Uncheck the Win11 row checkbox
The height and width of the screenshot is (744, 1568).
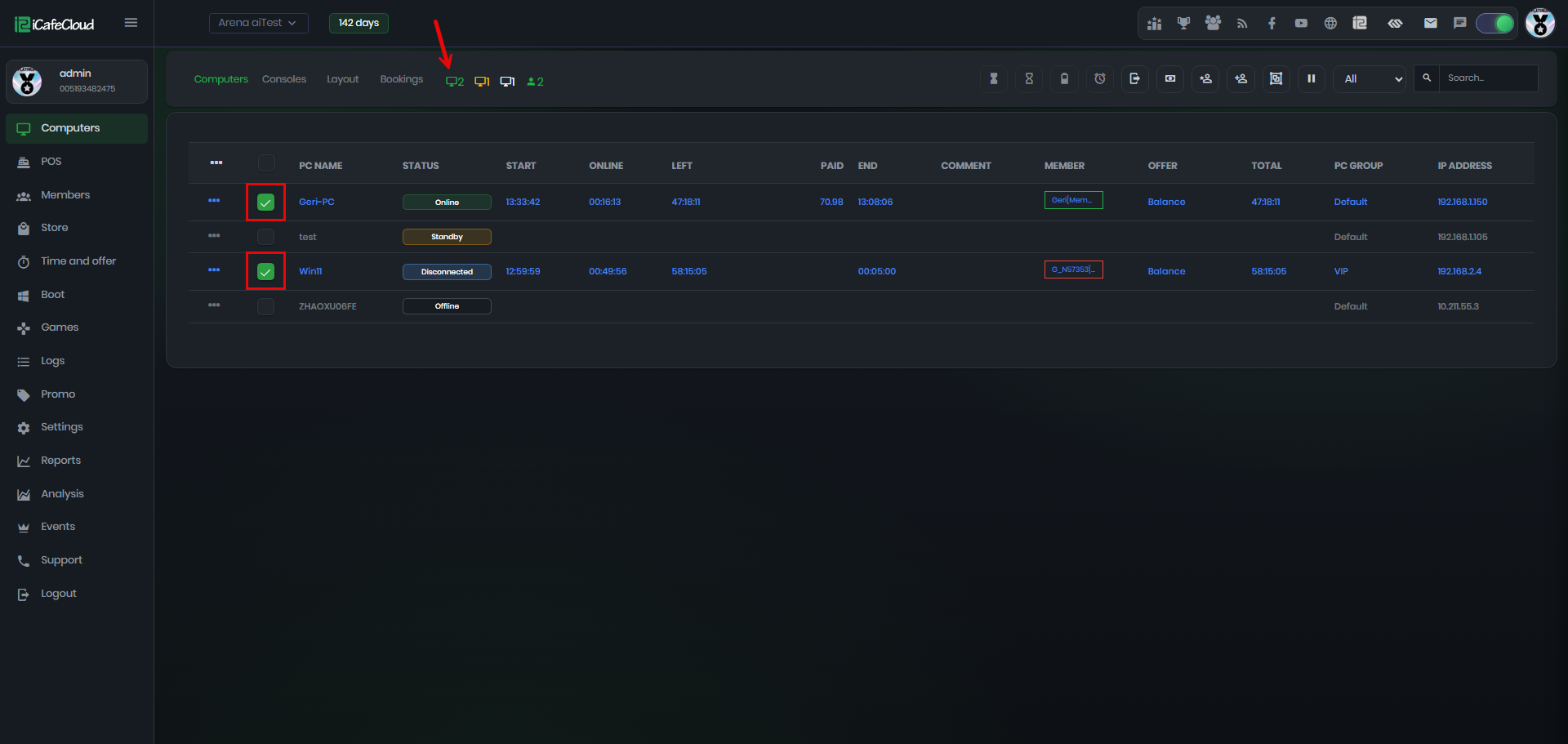click(266, 272)
